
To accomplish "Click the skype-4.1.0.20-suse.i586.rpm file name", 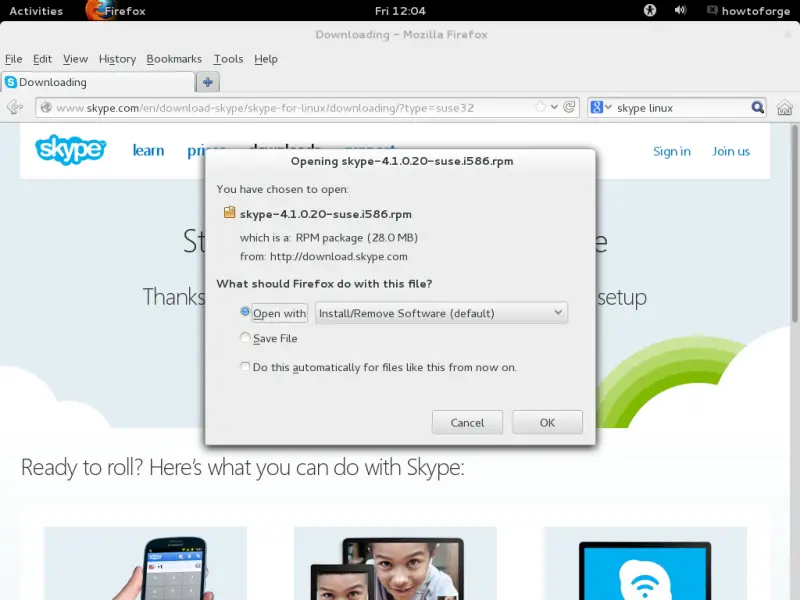I will (326, 214).
